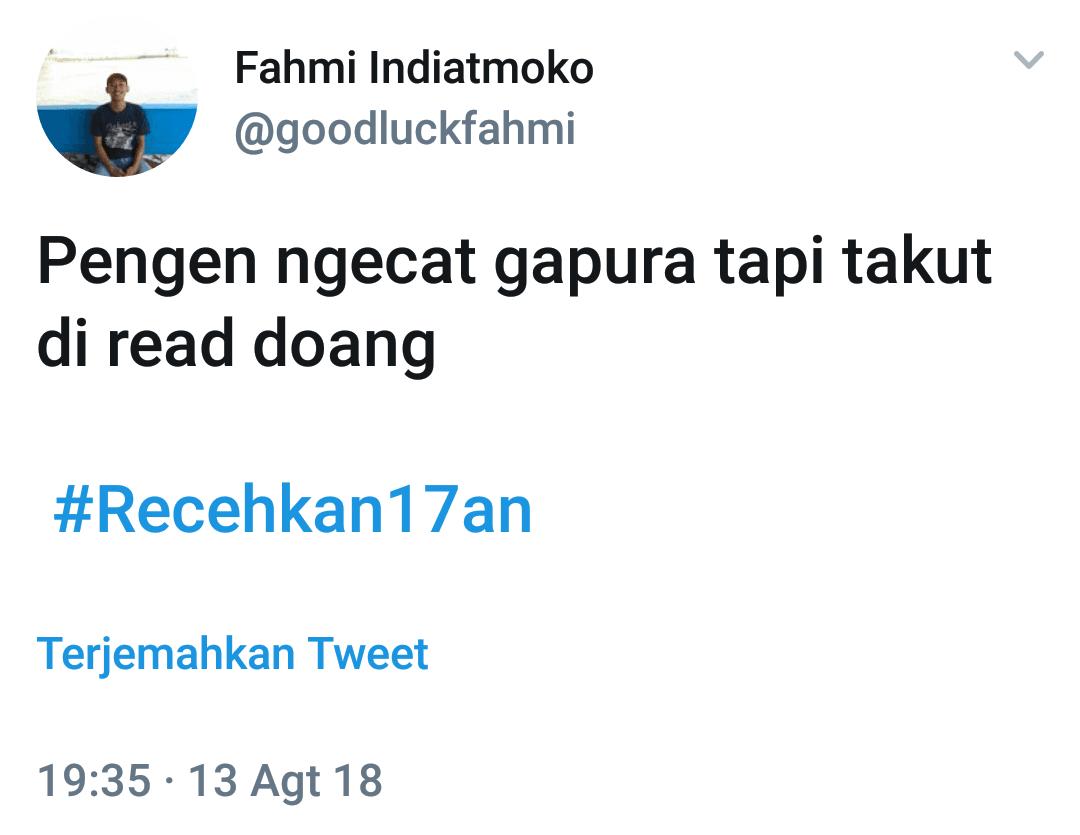
Task: Expand the down-arrow menu beside the author name
Action: tap(1028, 60)
